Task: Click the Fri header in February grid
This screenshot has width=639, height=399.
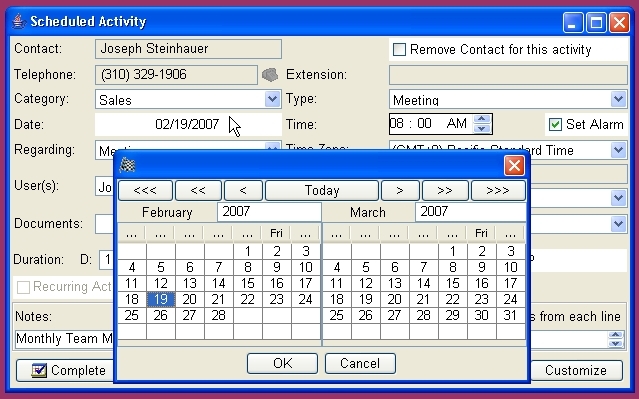Action: tap(276, 233)
